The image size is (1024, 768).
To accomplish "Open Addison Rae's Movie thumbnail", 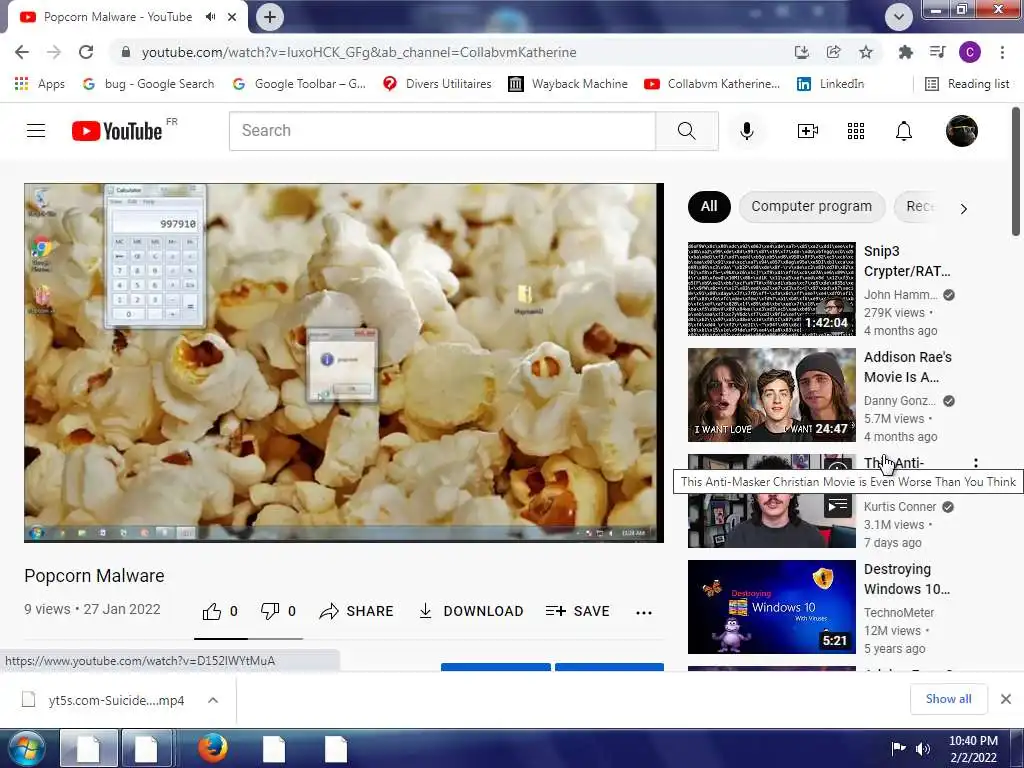I will click(x=771, y=394).
